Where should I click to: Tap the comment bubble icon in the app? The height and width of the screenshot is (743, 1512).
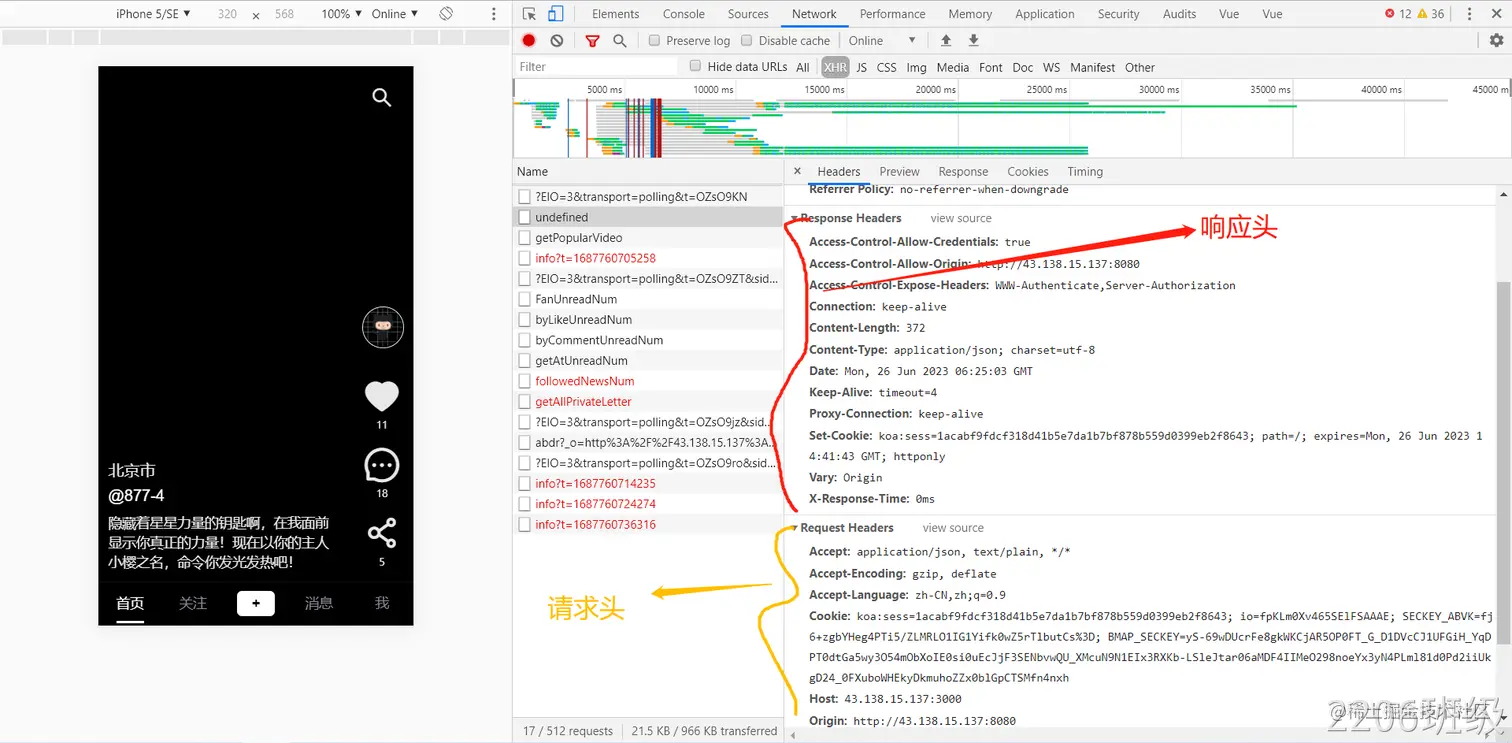[382, 465]
